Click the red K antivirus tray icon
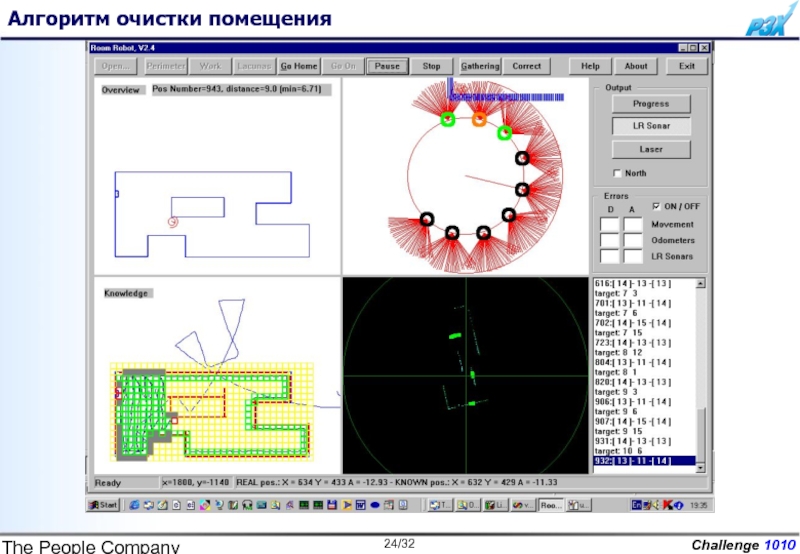The height and width of the screenshot is (554, 800). click(x=667, y=505)
